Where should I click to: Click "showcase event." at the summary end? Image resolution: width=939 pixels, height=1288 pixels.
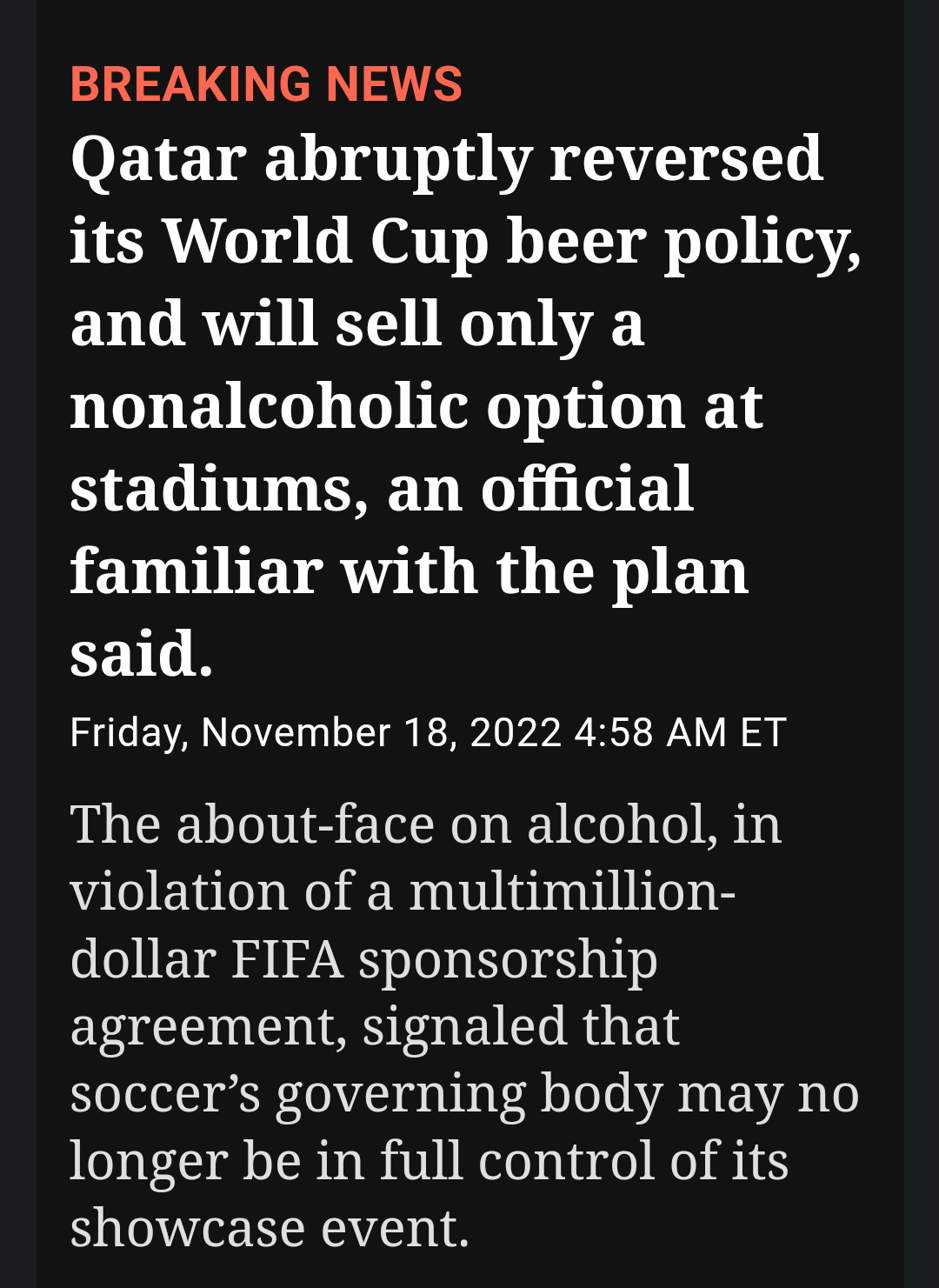coord(270,1227)
